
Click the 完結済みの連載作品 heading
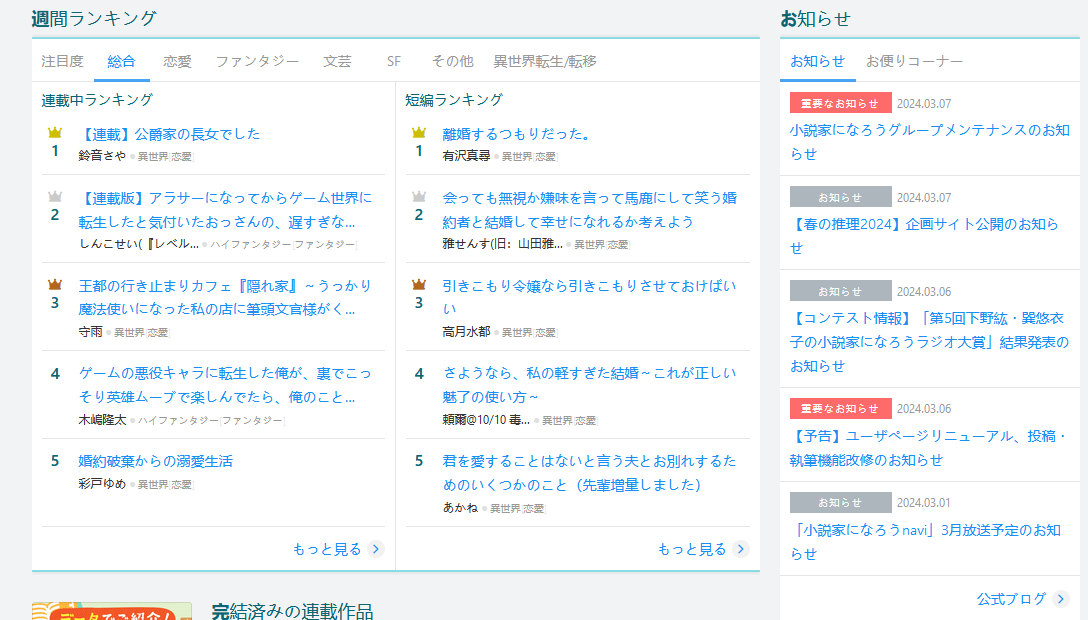point(292,611)
